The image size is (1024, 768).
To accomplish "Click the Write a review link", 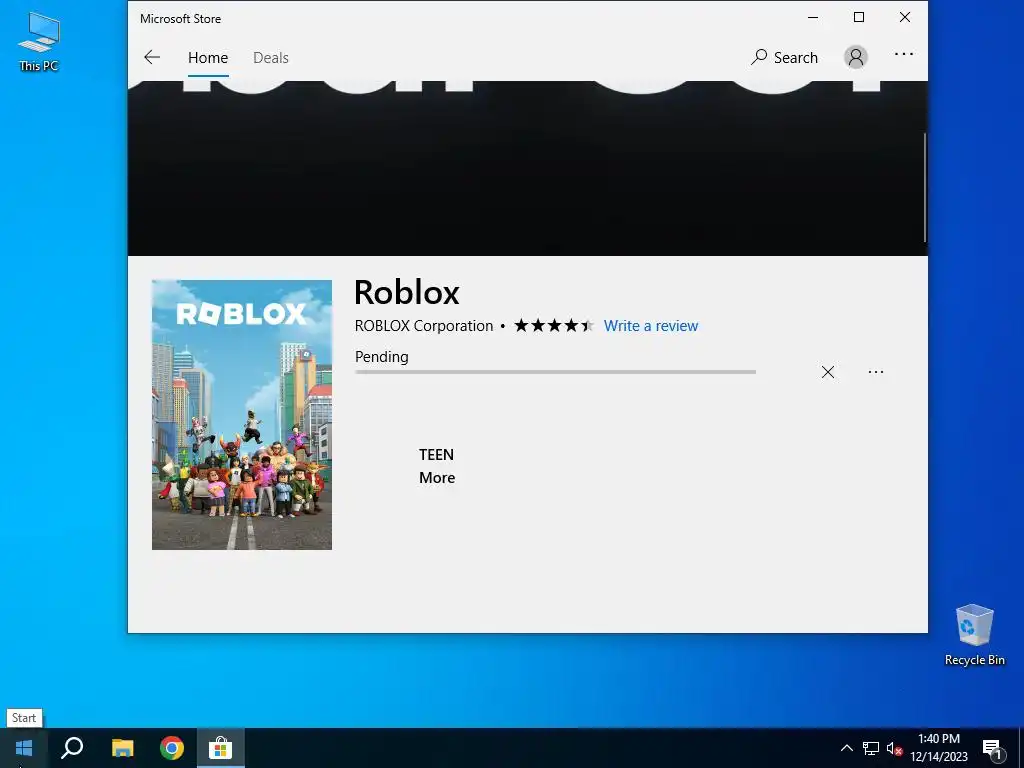I will coord(650,326).
